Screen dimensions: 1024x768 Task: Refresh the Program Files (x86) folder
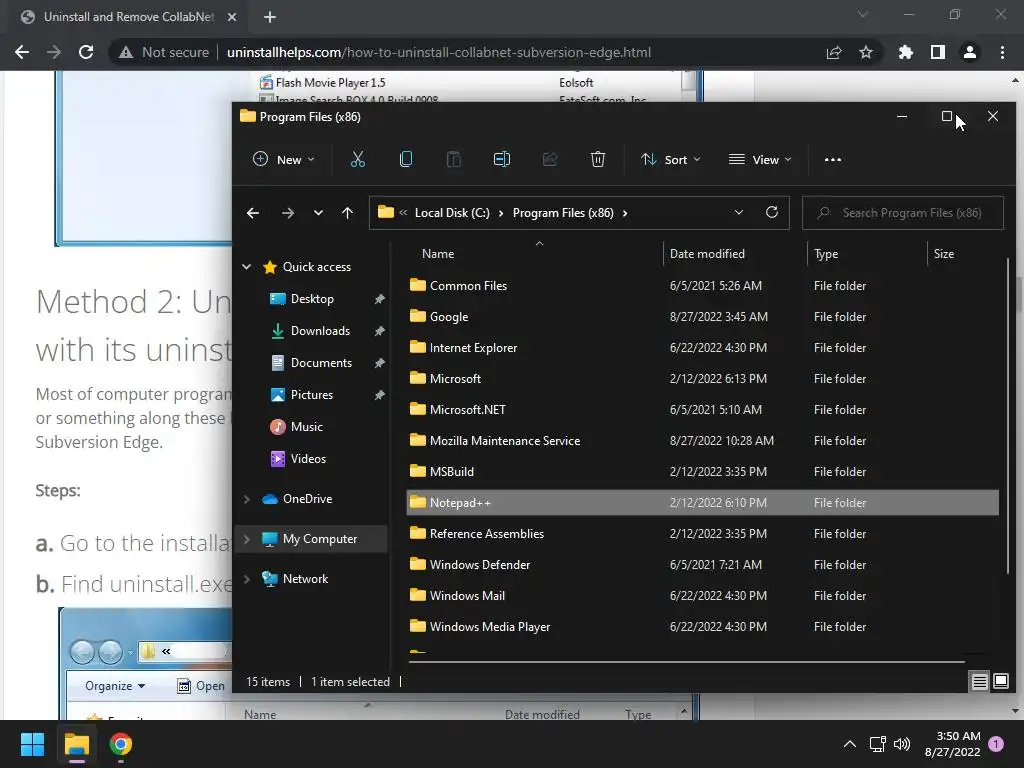771,212
